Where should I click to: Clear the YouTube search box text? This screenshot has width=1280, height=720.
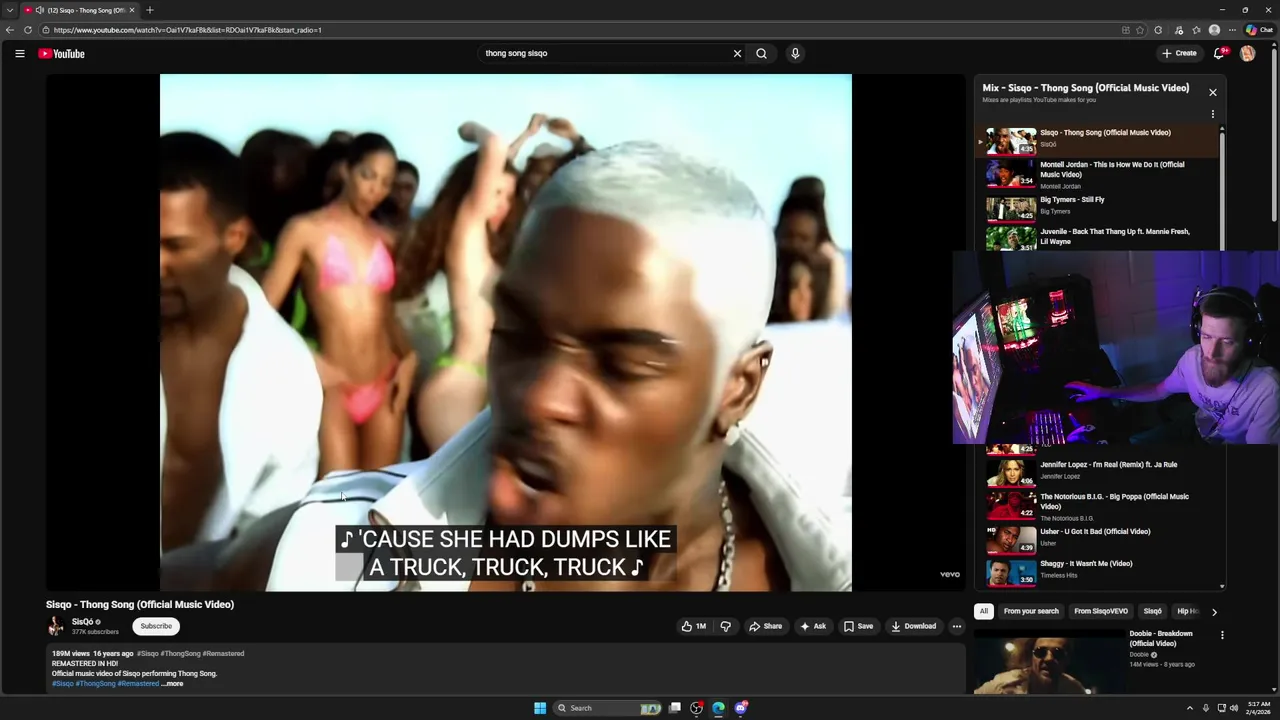pos(737,54)
